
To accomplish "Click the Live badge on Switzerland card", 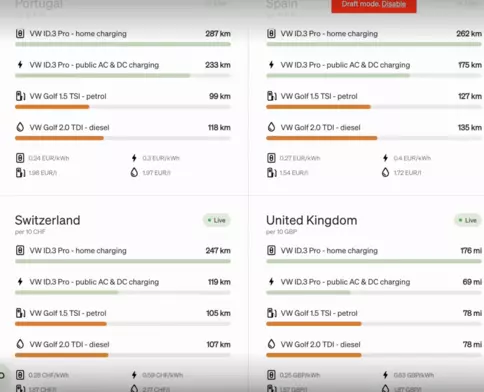I will click(x=217, y=220).
